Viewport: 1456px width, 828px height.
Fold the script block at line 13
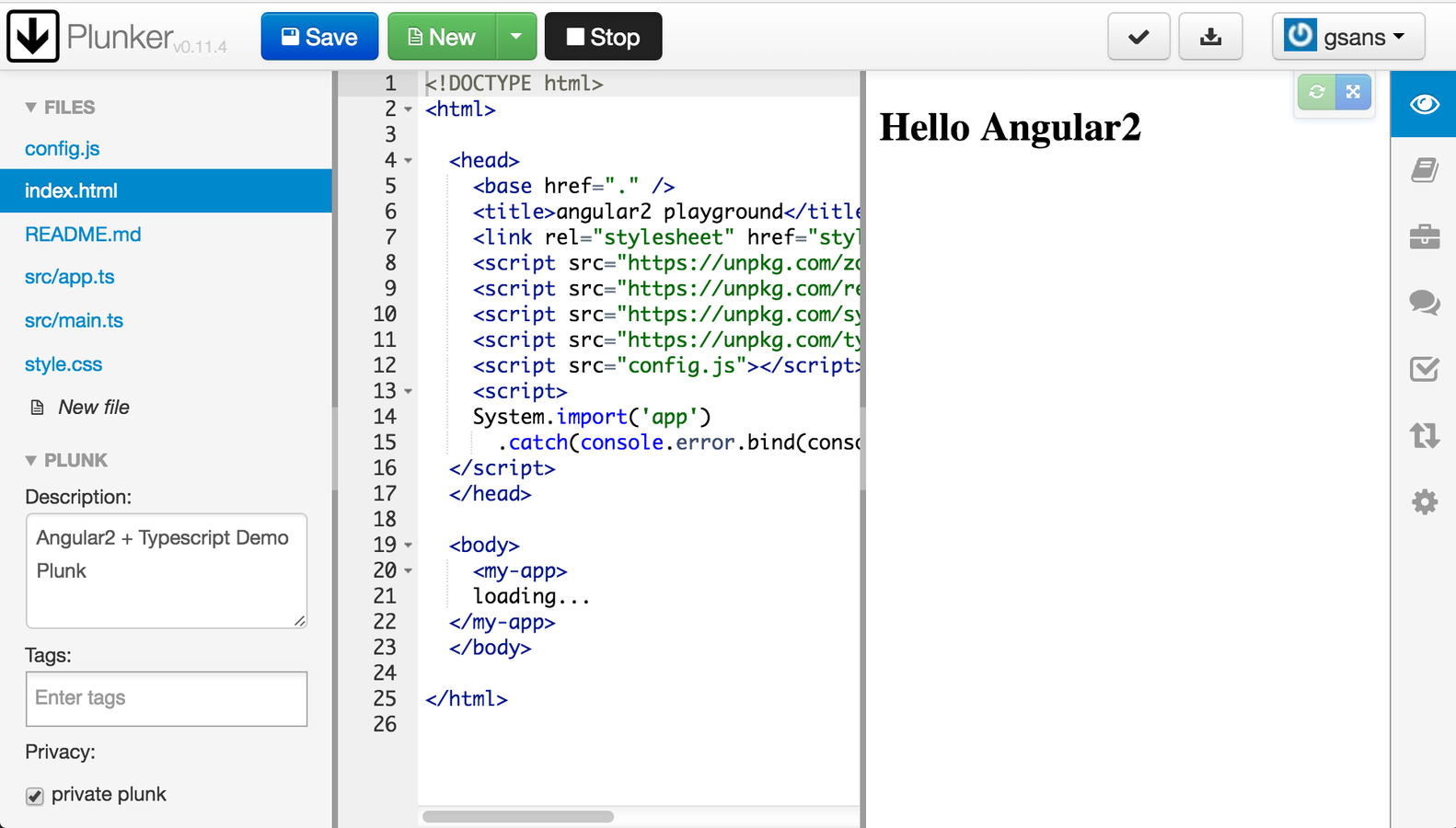pyautogui.click(x=409, y=392)
